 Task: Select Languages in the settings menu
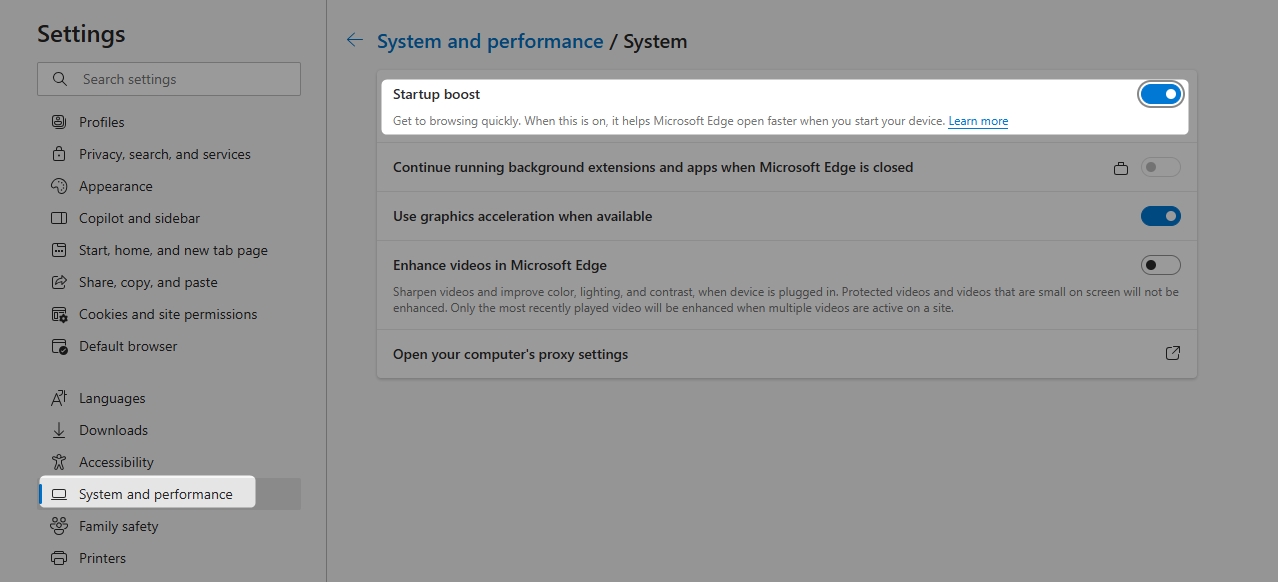(112, 398)
